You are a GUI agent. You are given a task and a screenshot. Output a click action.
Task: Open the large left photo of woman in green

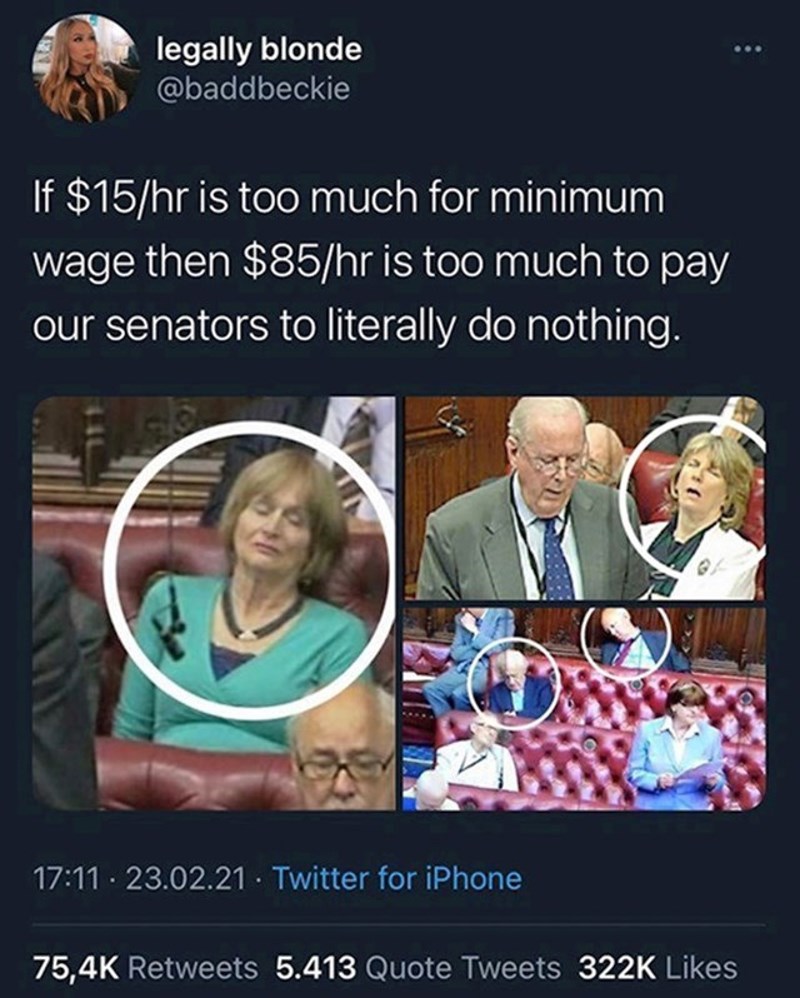point(214,603)
